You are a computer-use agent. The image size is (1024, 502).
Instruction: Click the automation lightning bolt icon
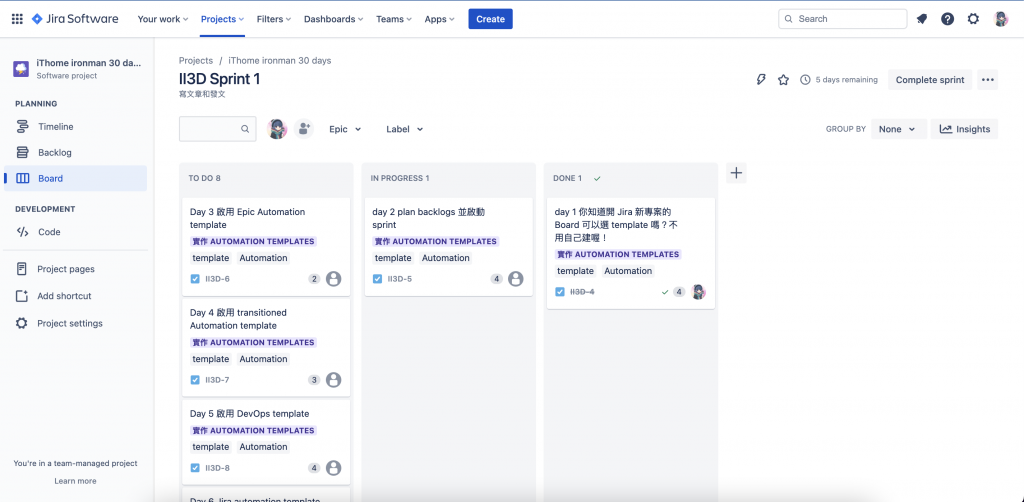click(x=761, y=80)
